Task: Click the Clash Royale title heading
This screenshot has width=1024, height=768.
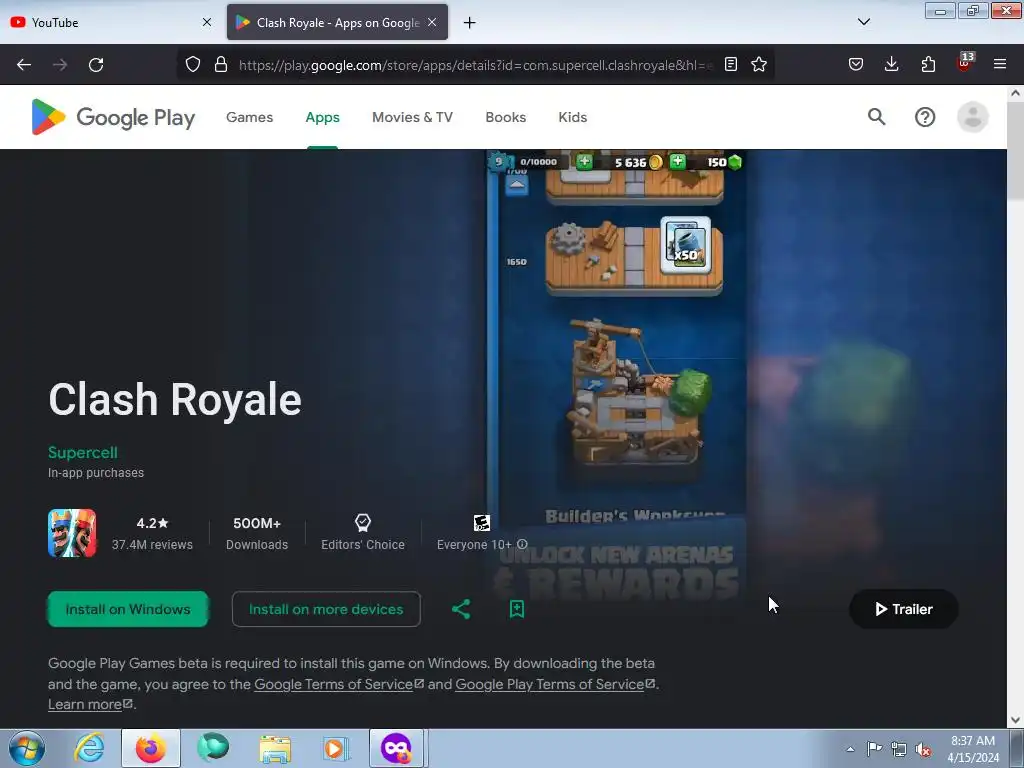Action: [x=175, y=399]
